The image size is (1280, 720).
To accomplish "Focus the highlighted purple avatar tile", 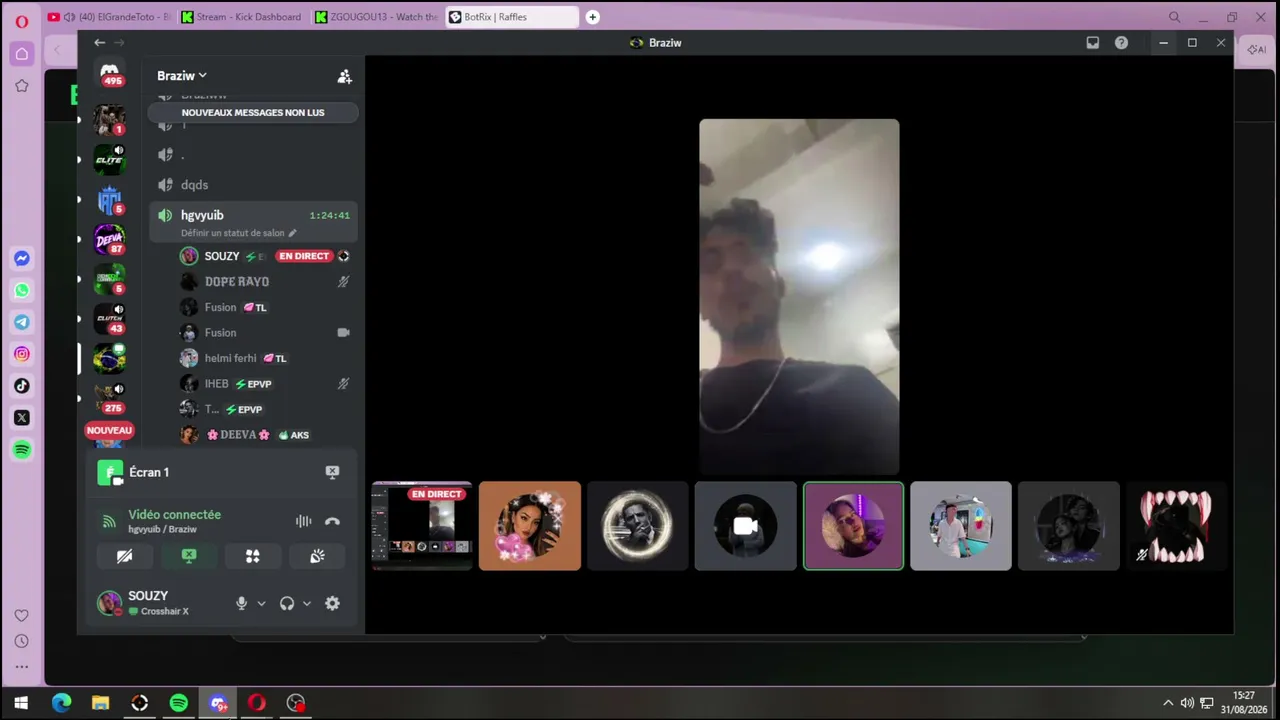I will click(x=853, y=526).
